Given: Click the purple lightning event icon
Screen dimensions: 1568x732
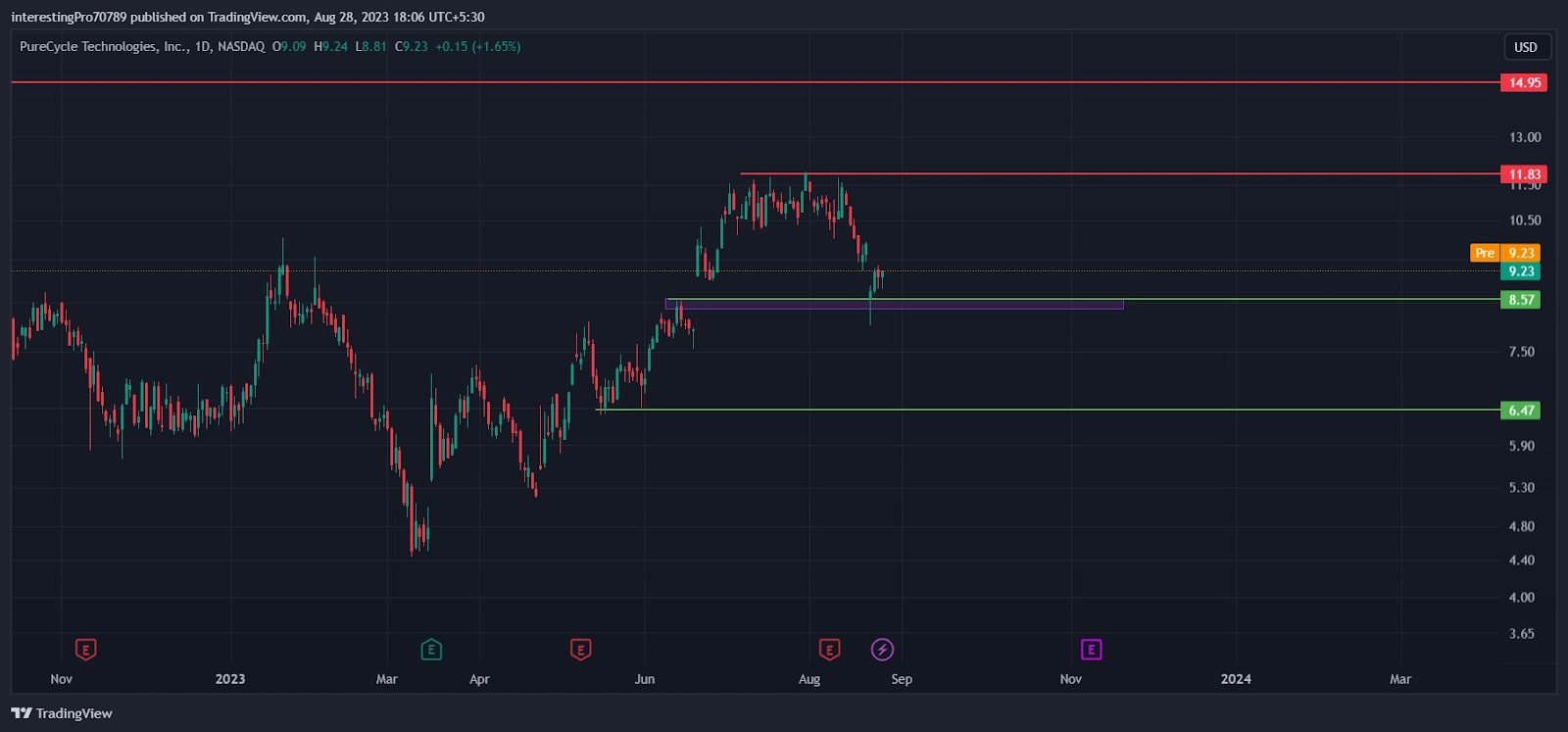Looking at the screenshot, I should 882,649.
